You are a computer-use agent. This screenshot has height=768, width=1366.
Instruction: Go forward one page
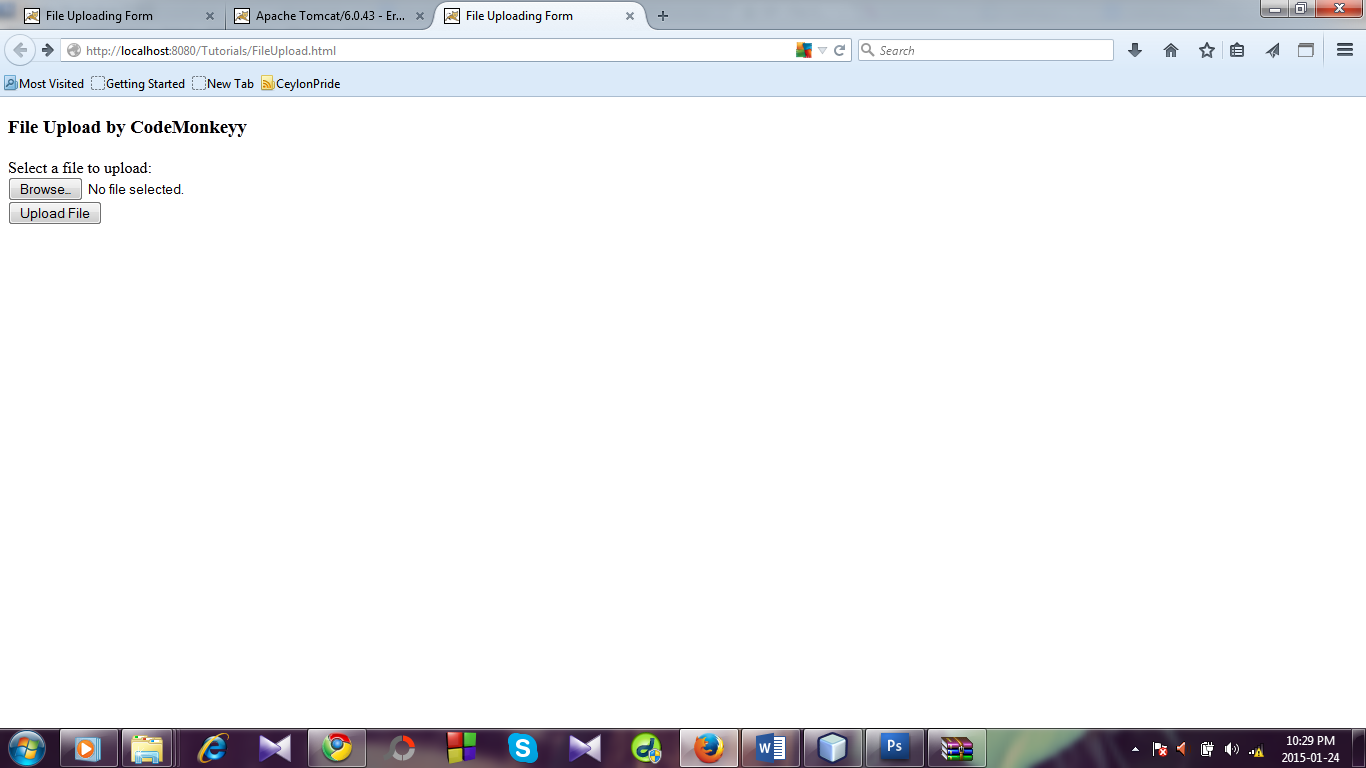click(x=48, y=49)
